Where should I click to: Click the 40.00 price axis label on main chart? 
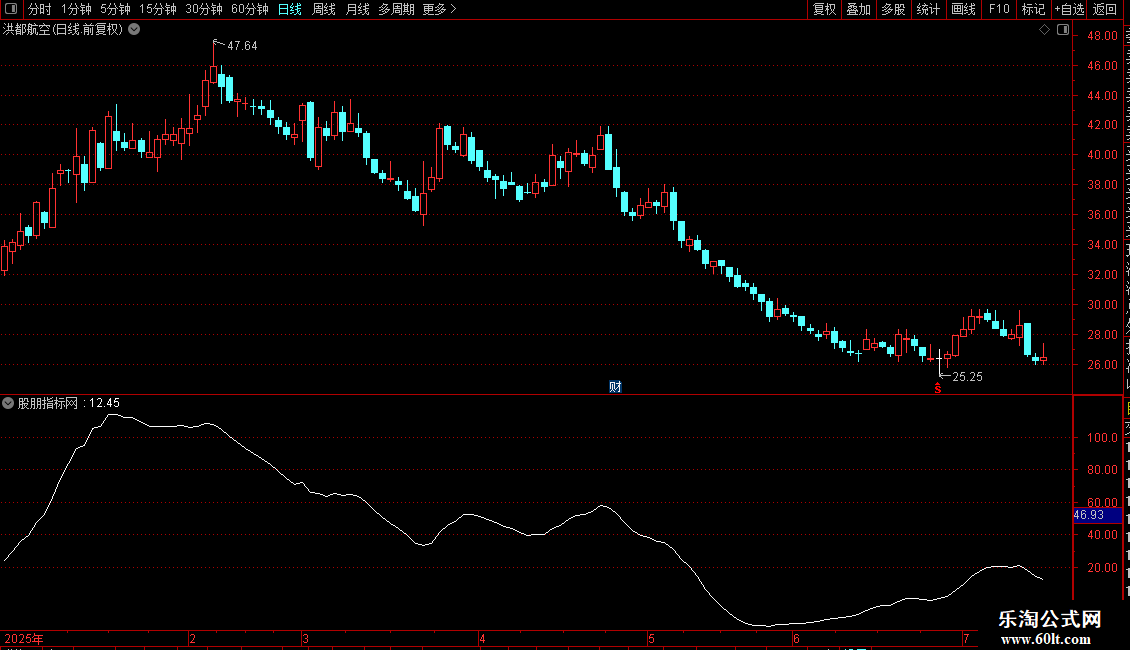point(1103,154)
